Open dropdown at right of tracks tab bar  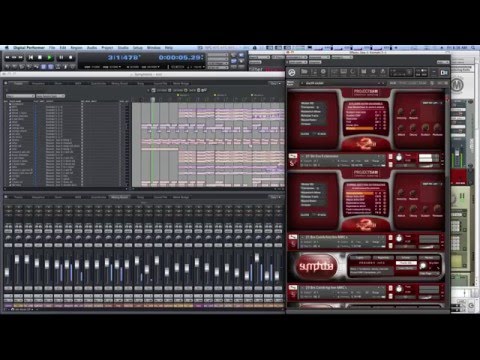[x=274, y=83]
